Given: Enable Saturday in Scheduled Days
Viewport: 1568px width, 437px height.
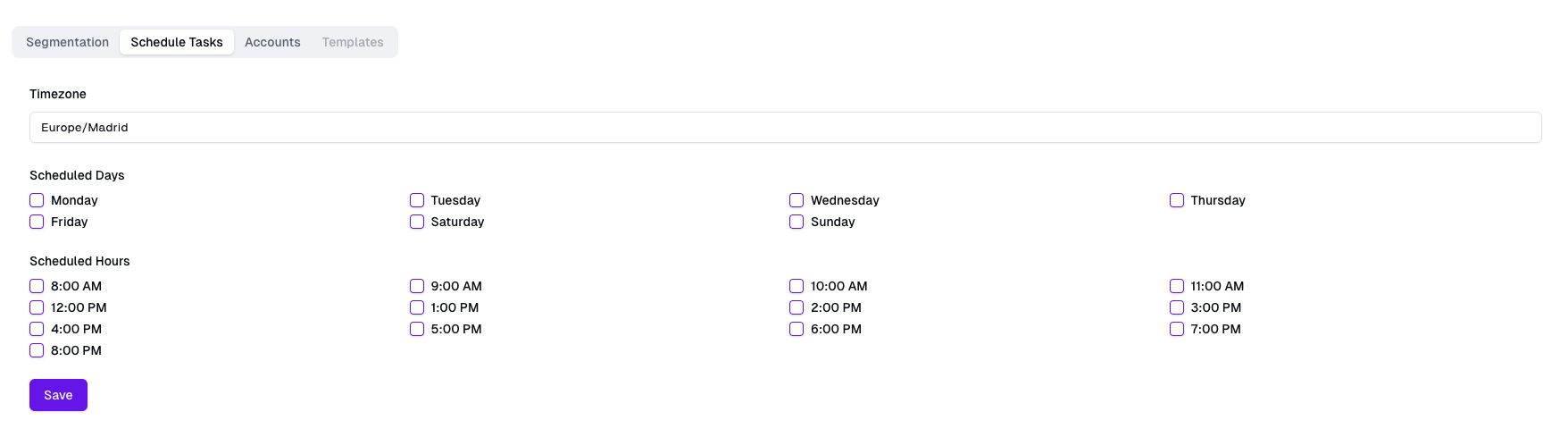Looking at the screenshot, I should point(417,222).
